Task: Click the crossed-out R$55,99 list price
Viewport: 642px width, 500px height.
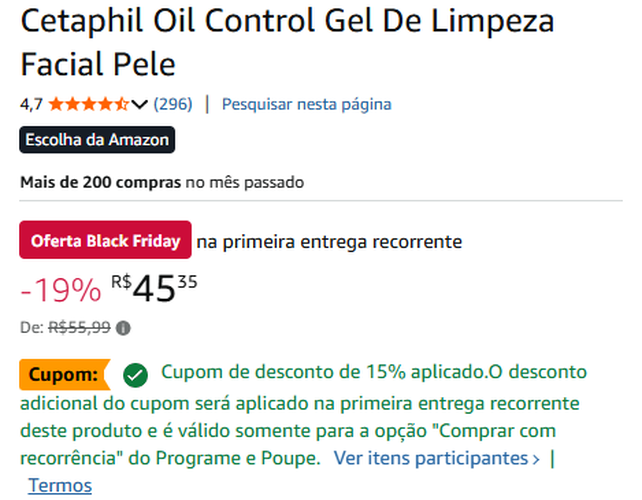Action: pos(80,327)
